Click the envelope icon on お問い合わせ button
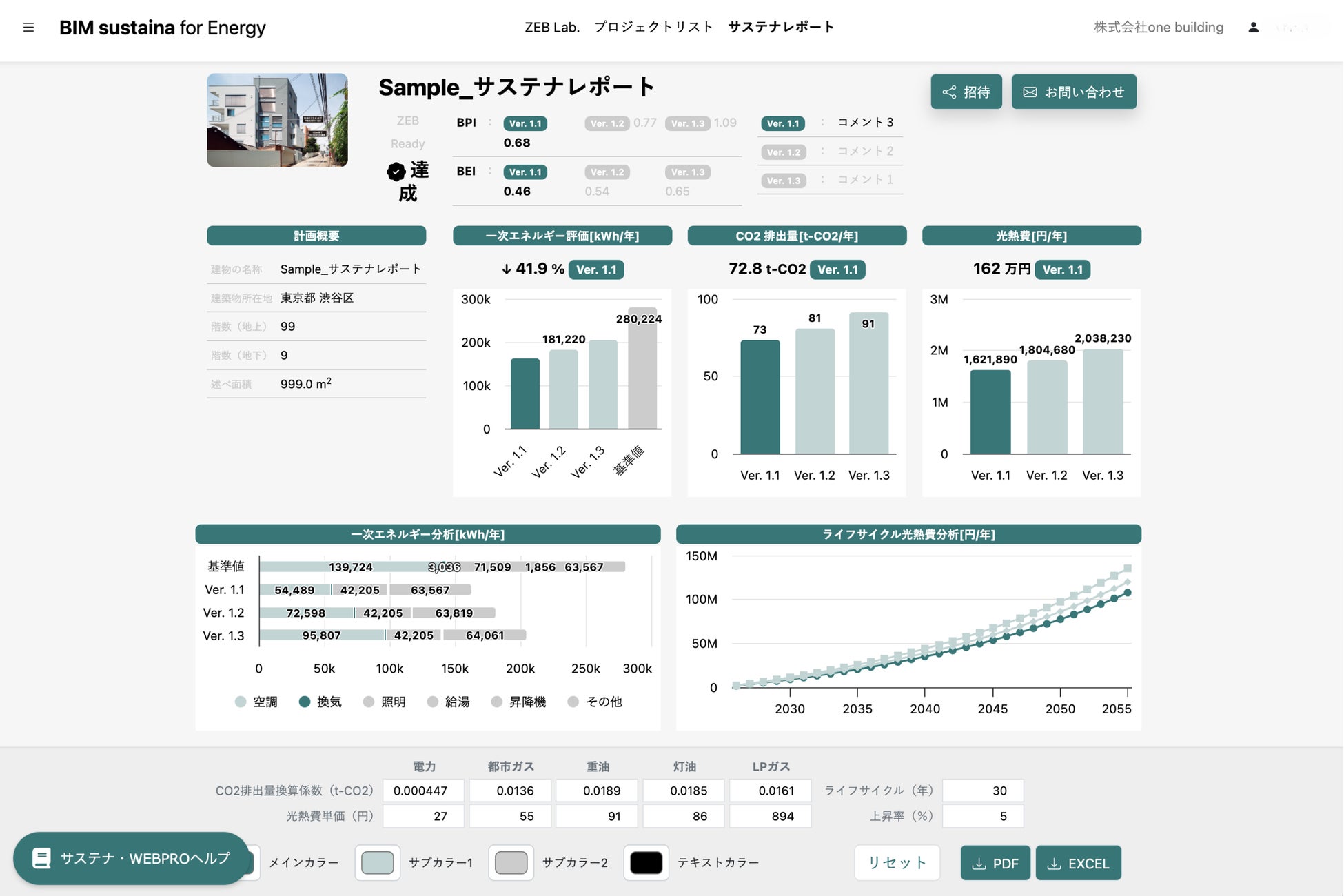The height and width of the screenshot is (896, 1344). [x=1030, y=92]
